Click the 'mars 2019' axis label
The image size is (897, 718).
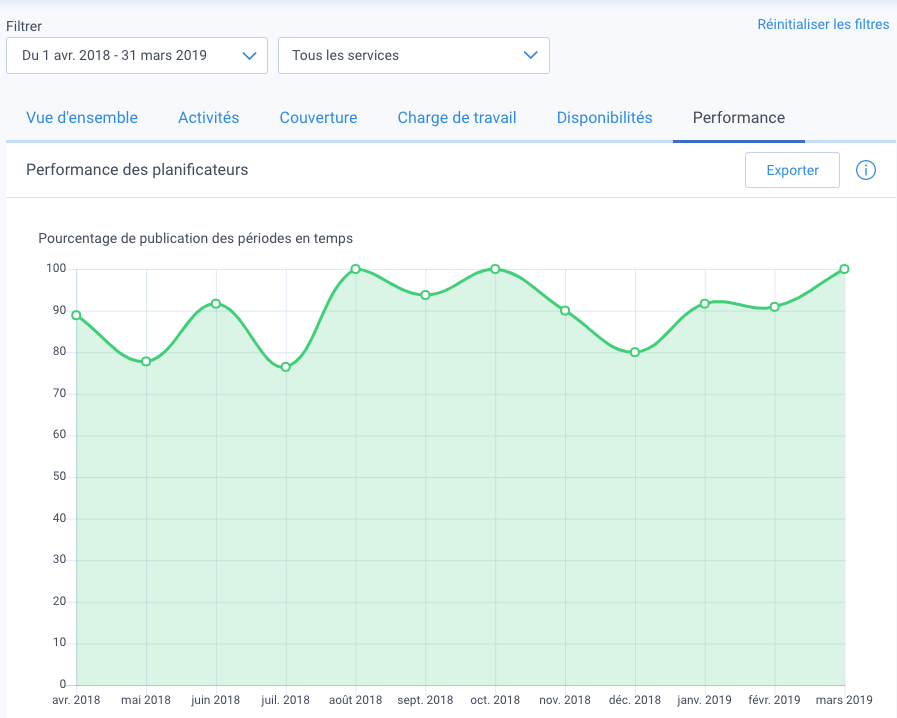[844, 700]
